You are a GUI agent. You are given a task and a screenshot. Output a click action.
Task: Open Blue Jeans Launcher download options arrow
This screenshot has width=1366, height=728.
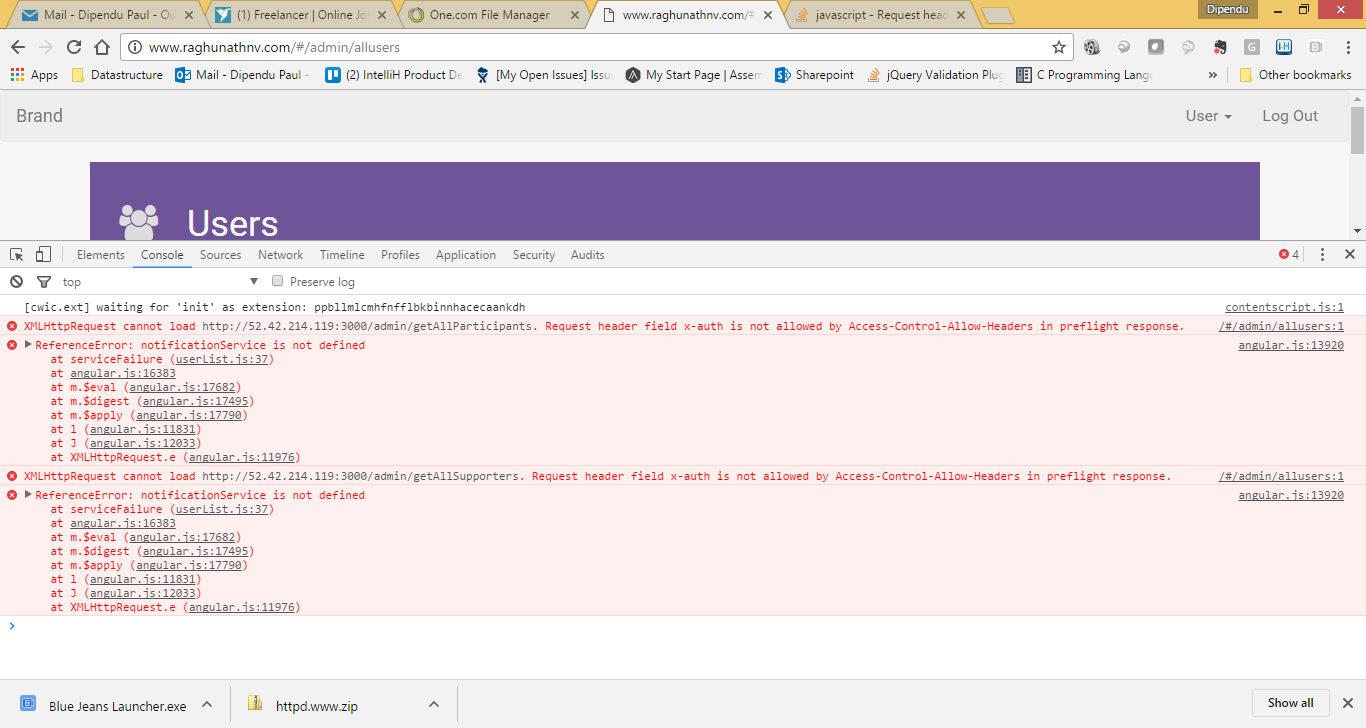(207, 705)
